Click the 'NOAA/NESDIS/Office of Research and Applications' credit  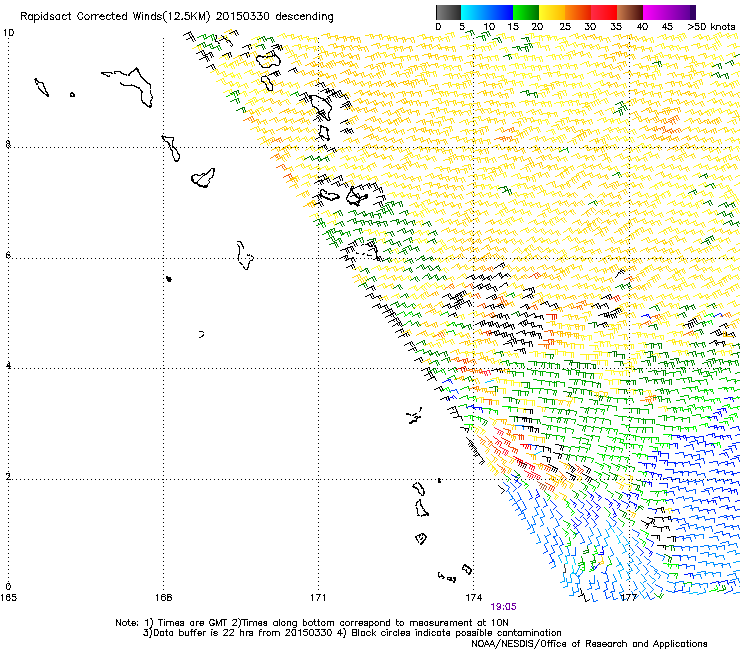coord(589,643)
